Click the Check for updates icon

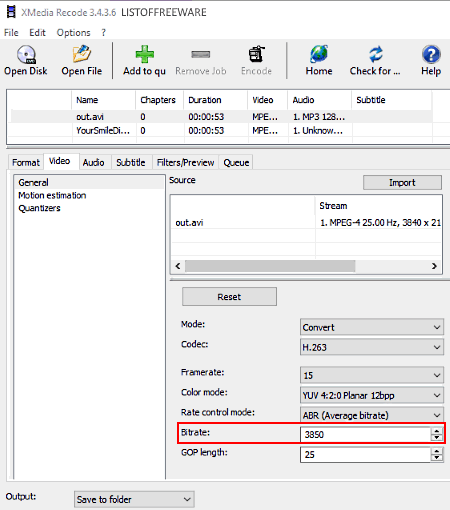pos(376,54)
